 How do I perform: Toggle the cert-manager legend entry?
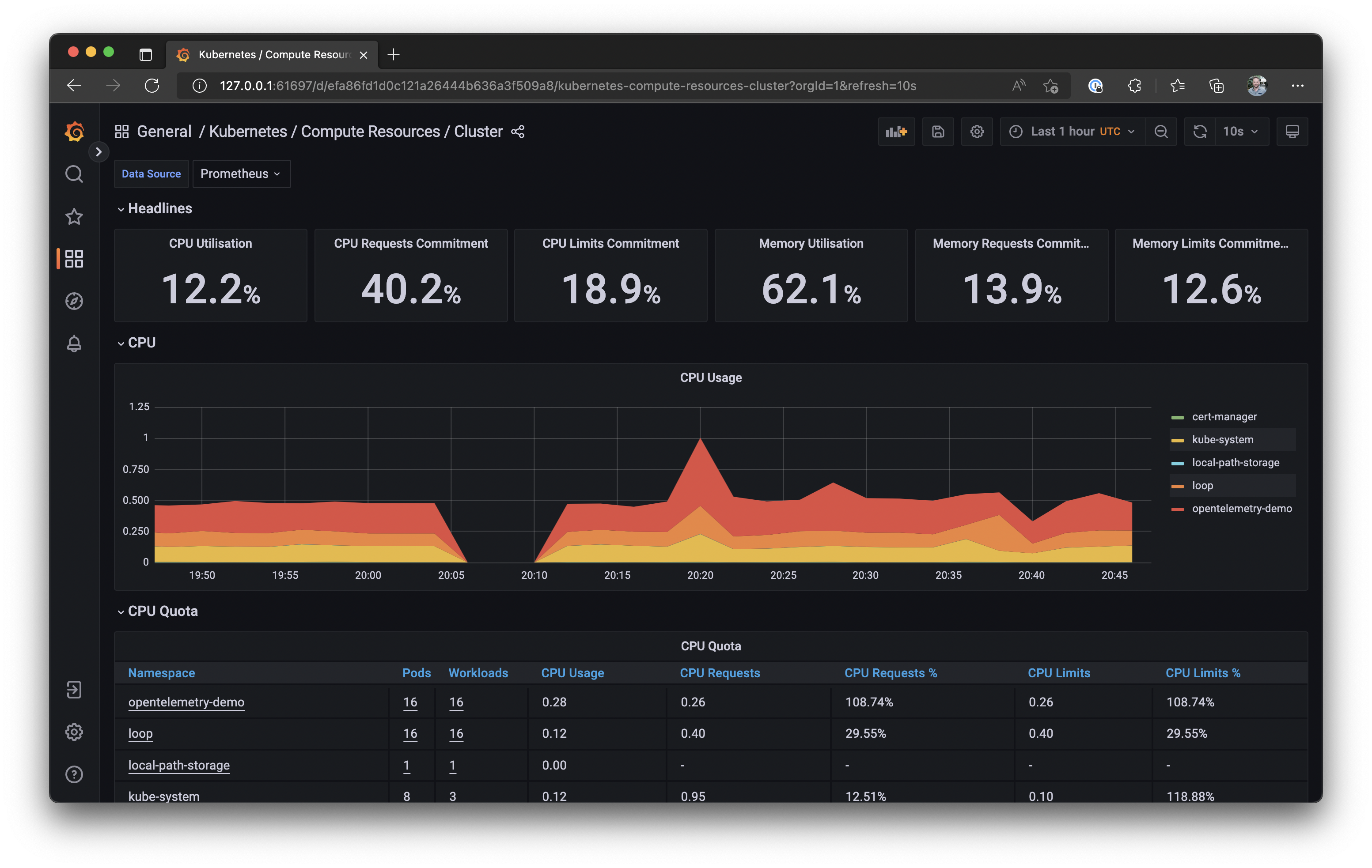pyautogui.click(x=1224, y=417)
